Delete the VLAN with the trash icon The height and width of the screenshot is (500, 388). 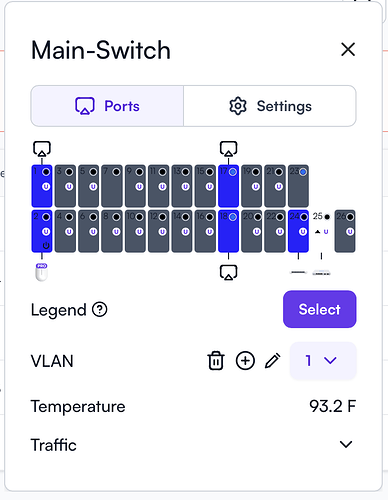[x=216, y=361]
